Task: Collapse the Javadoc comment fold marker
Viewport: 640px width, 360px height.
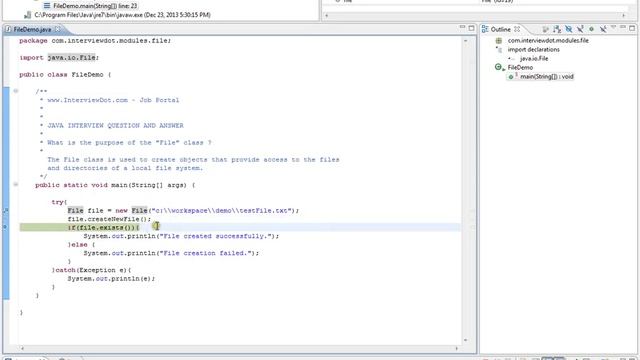Action: tap(16, 91)
